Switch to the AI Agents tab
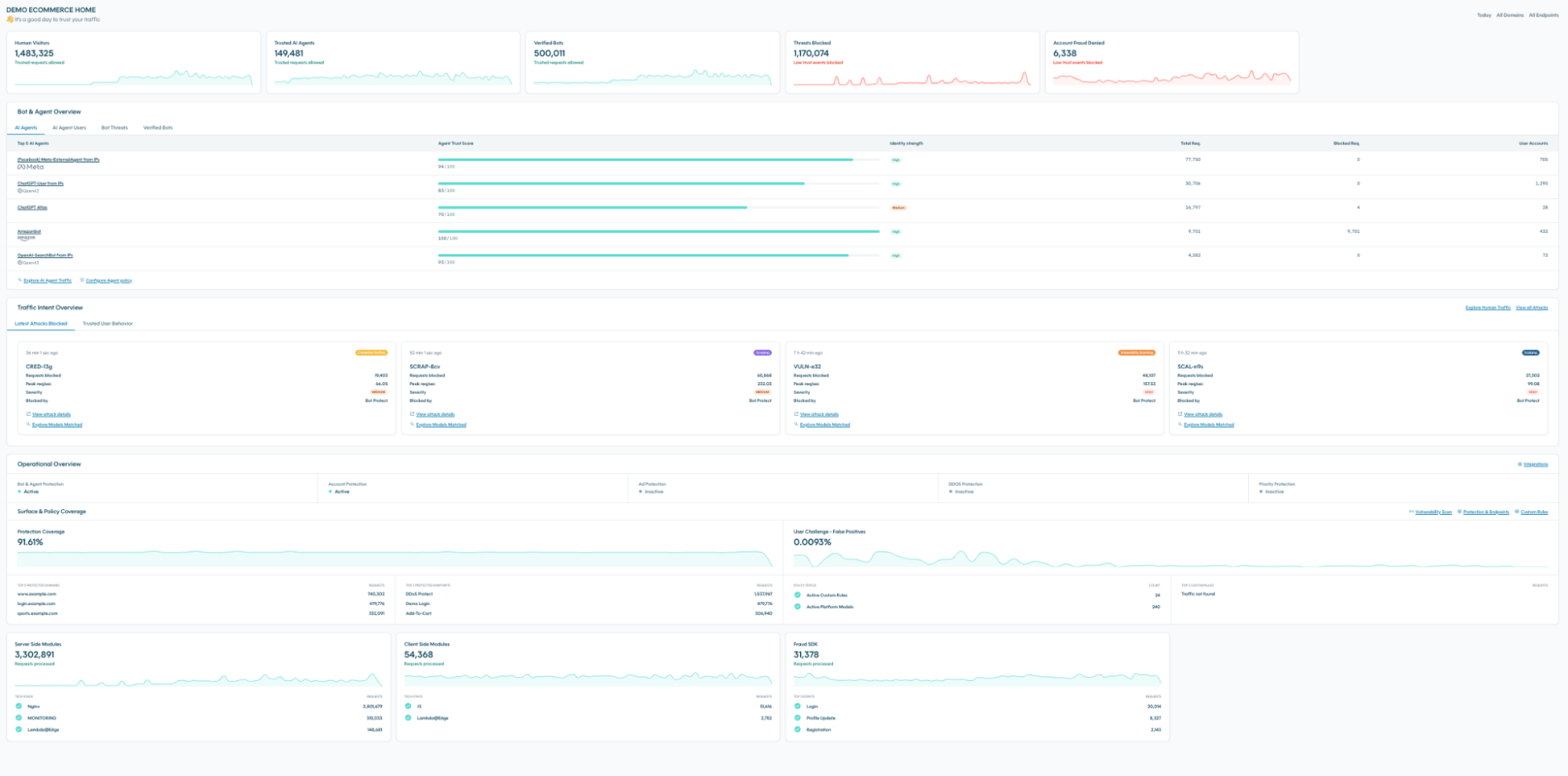The image size is (1568, 776). (26, 127)
